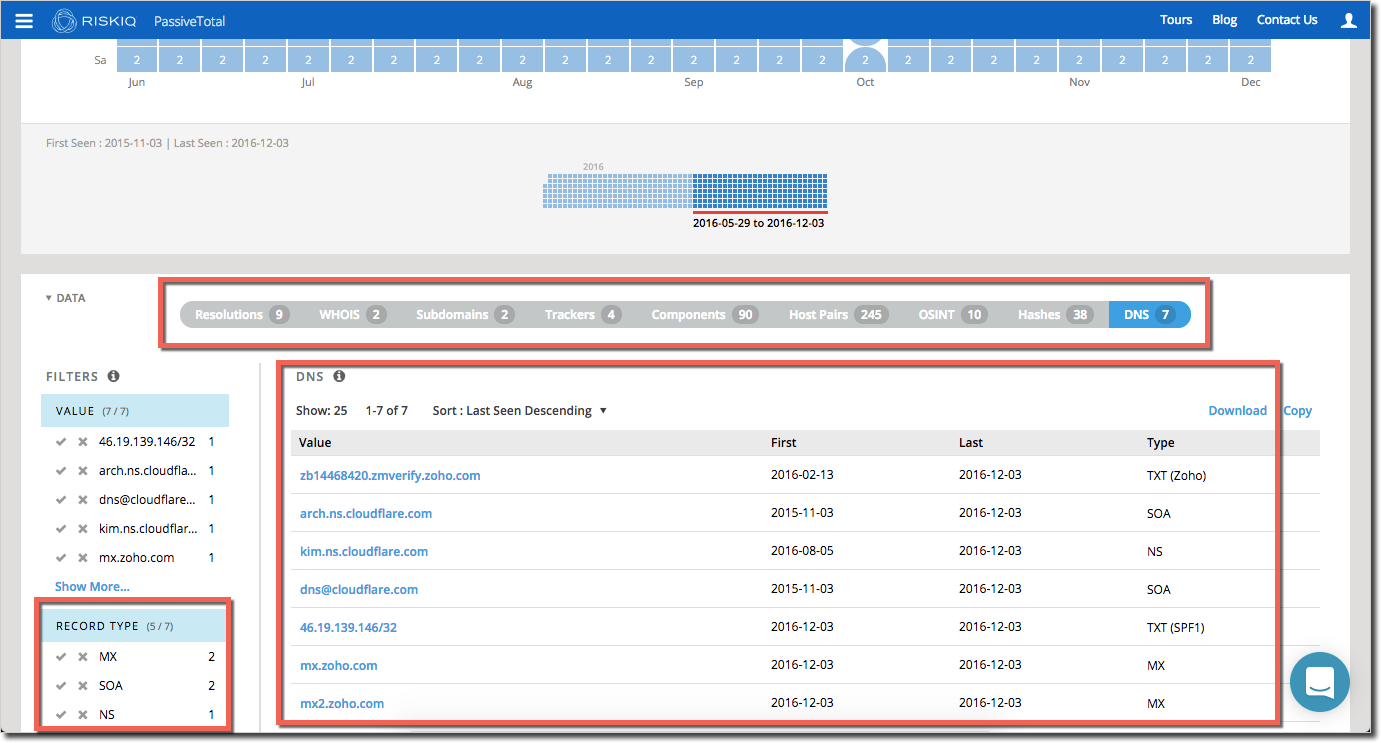This screenshot has height=743, width=1381.
Task: Open Blog in top navigation
Action: [x=1224, y=20]
